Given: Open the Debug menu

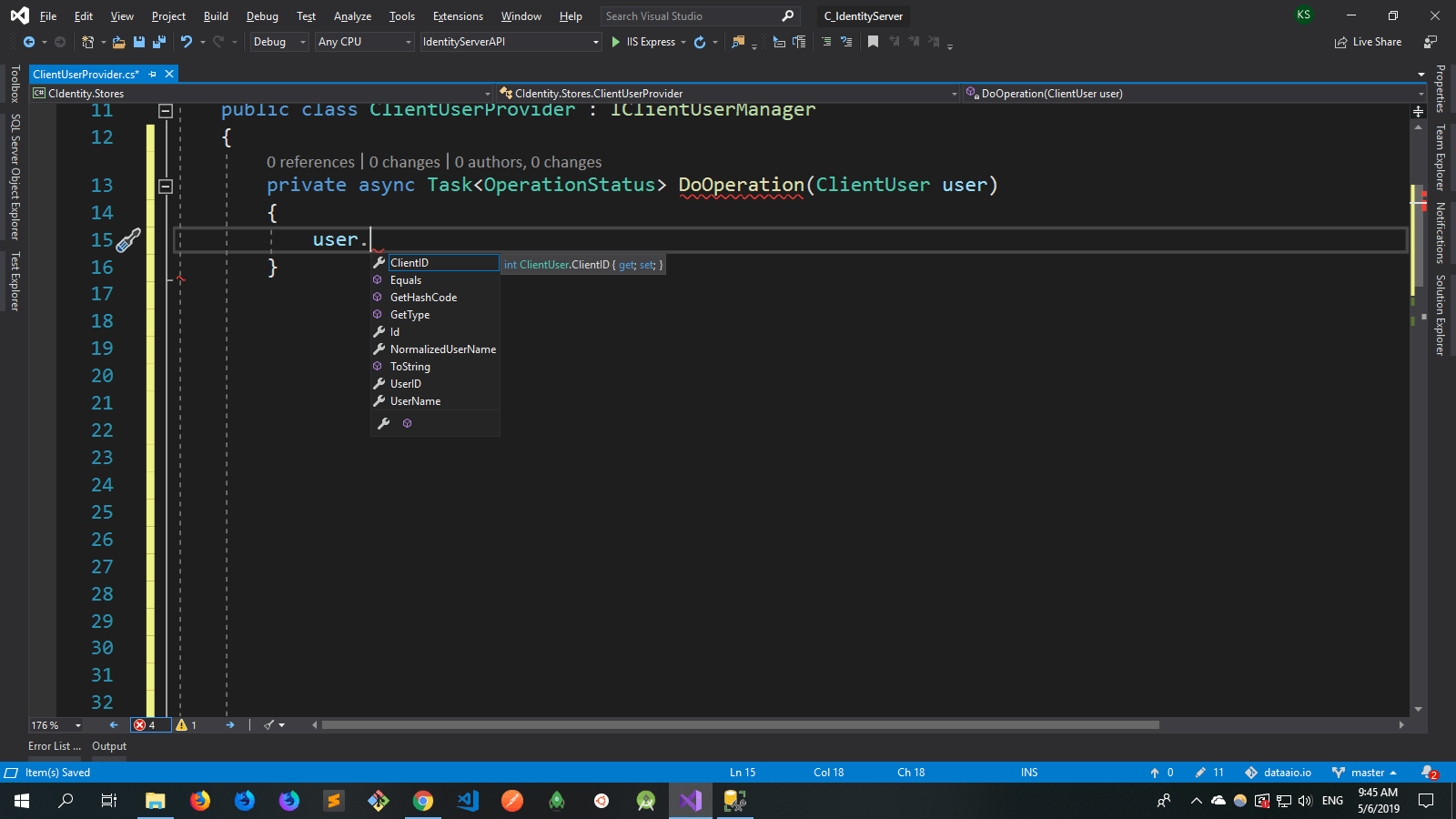Looking at the screenshot, I should [262, 15].
